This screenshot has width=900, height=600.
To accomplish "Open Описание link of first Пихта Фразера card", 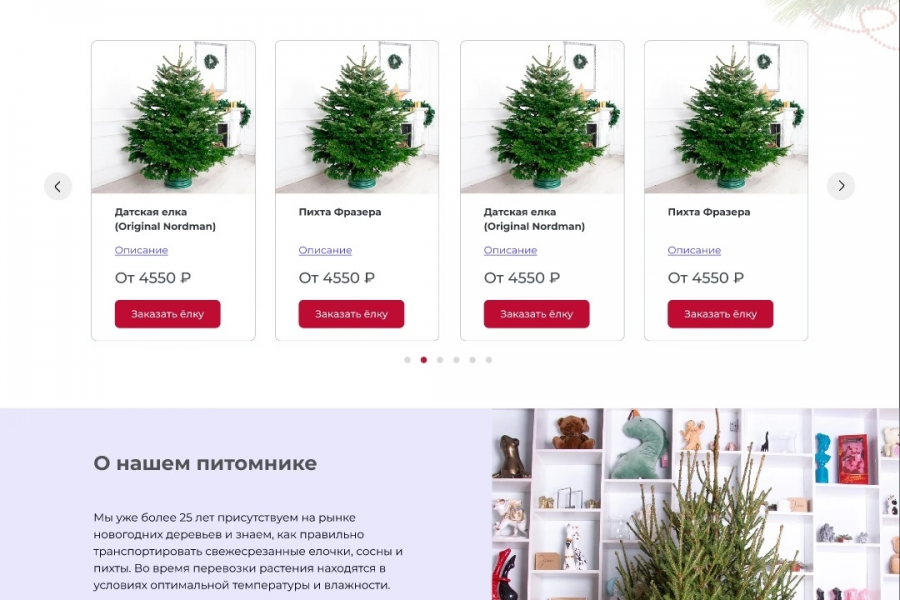I will click(x=325, y=250).
